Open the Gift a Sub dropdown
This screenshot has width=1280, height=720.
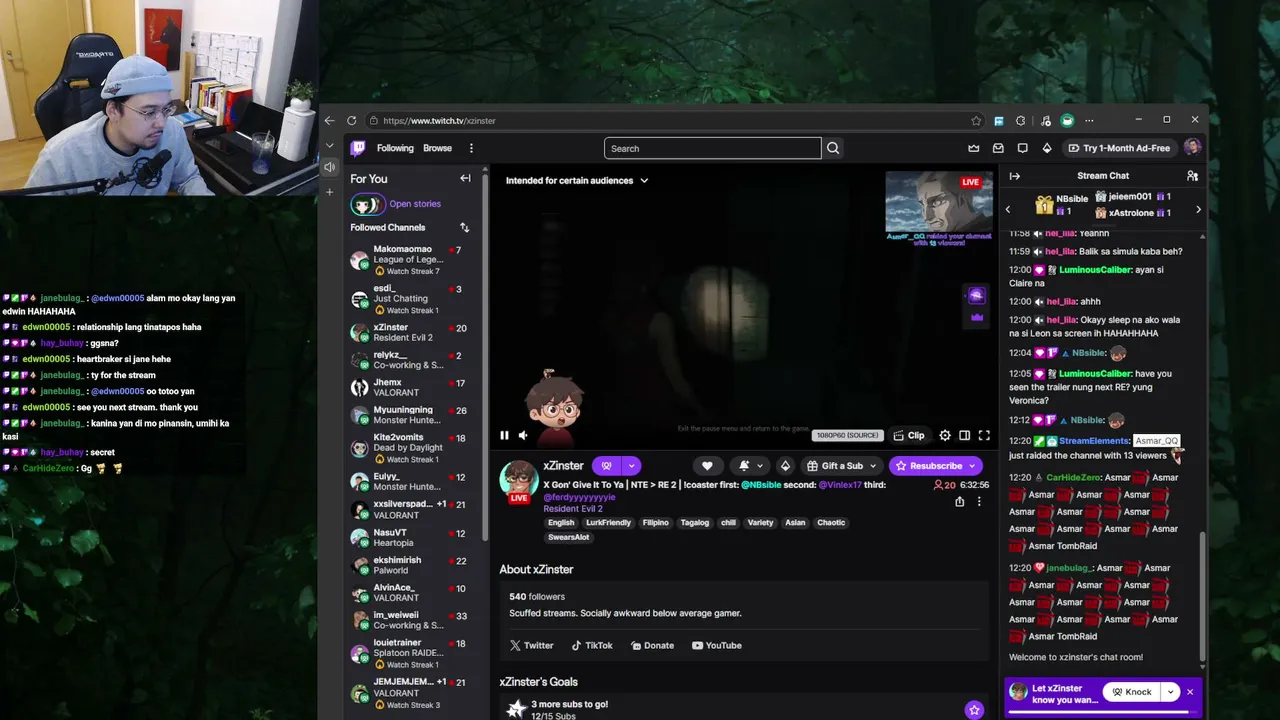click(842, 465)
